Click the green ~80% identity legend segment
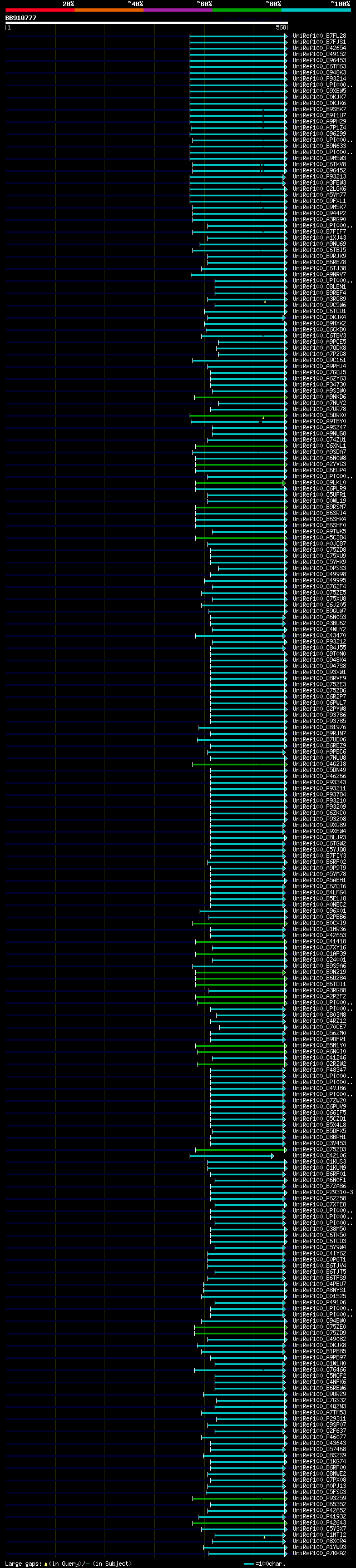 coord(247,11)
